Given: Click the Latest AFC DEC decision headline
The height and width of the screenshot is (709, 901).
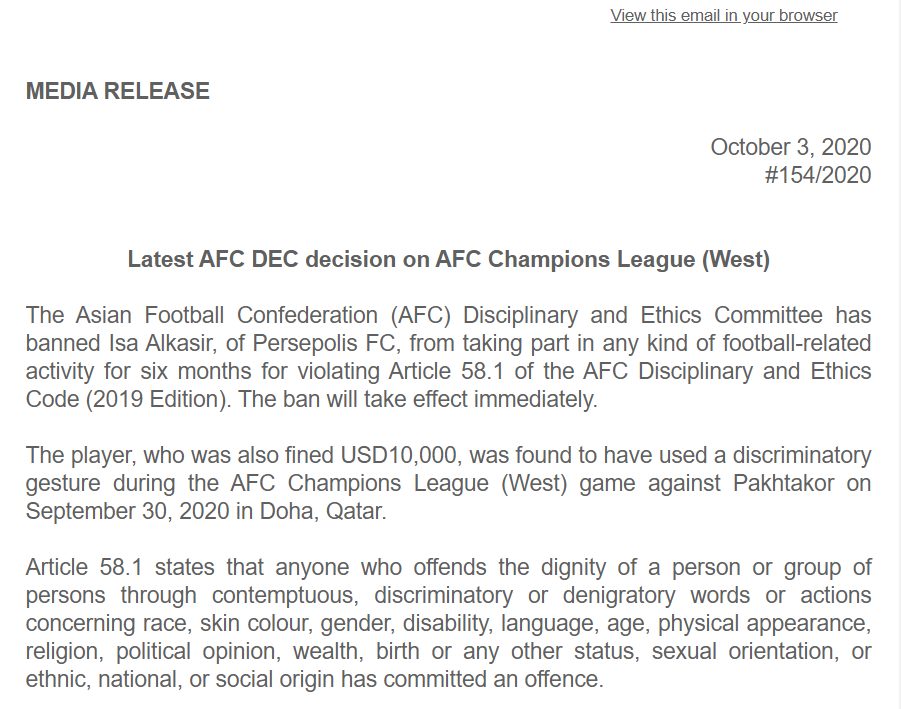Looking at the screenshot, I should tap(449, 260).
